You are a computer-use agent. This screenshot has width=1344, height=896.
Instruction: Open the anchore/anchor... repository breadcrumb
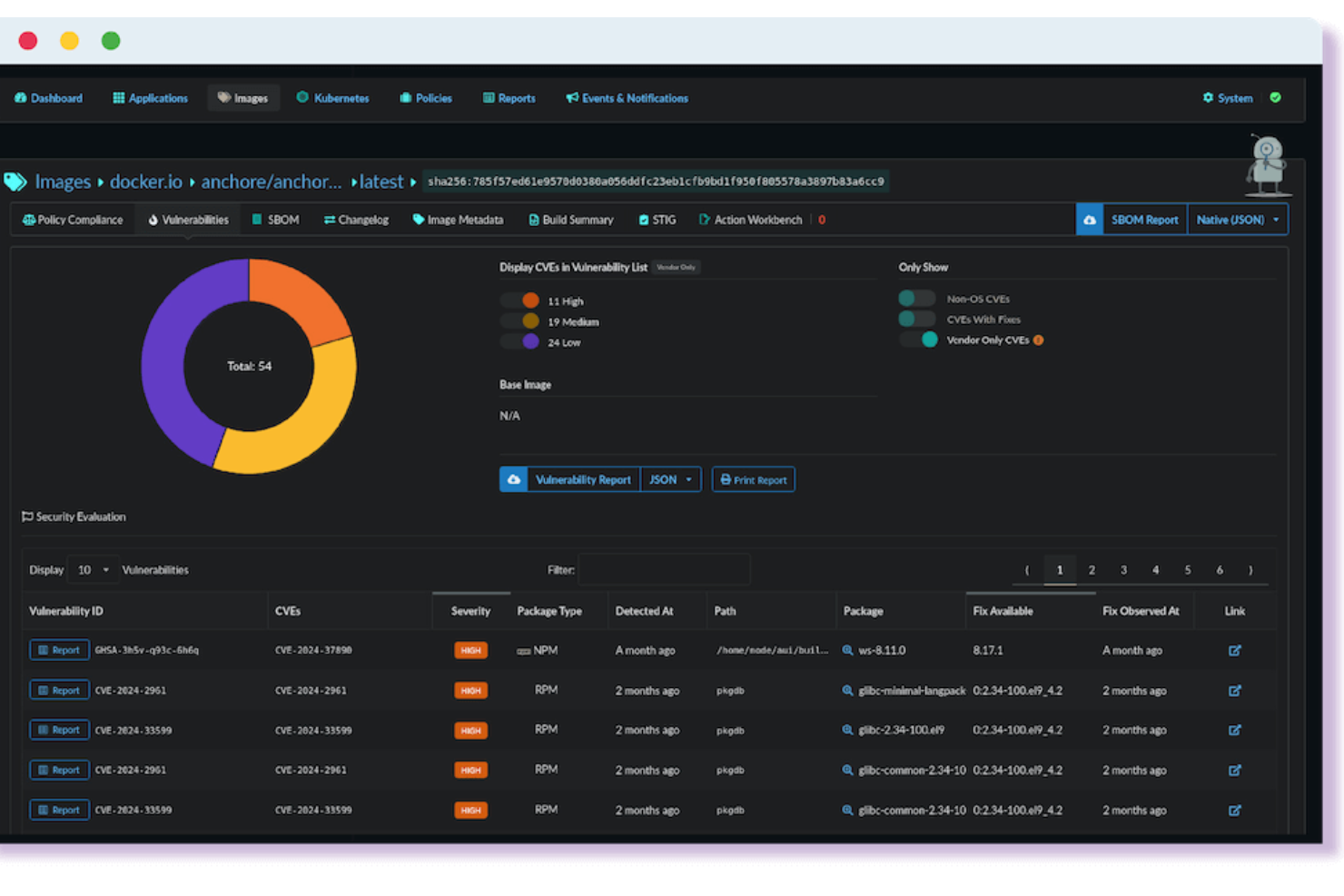272,182
